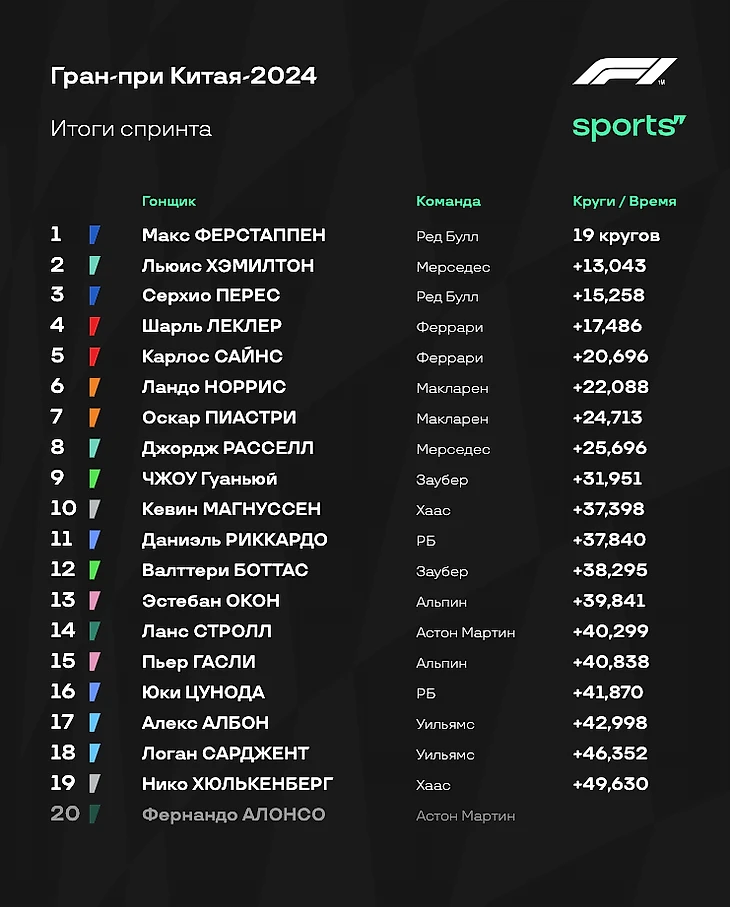Click the Mercedes team flag beside Хэмилтон
The image size is (730, 907).
(x=94, y=266)
